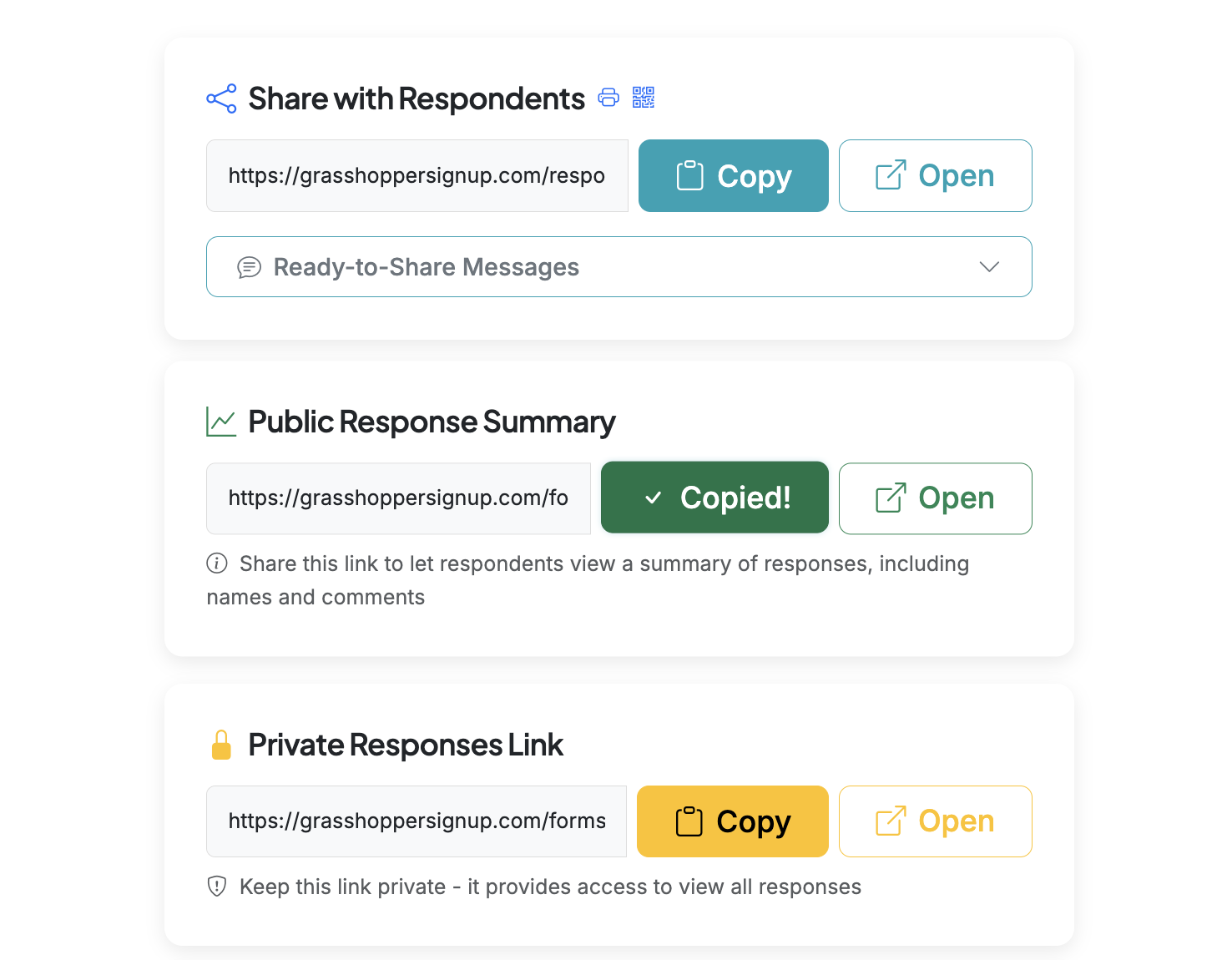This screenshot has width=1232, height=960.
Task: Select the share network icon before the heading
Action: (221, 98)
